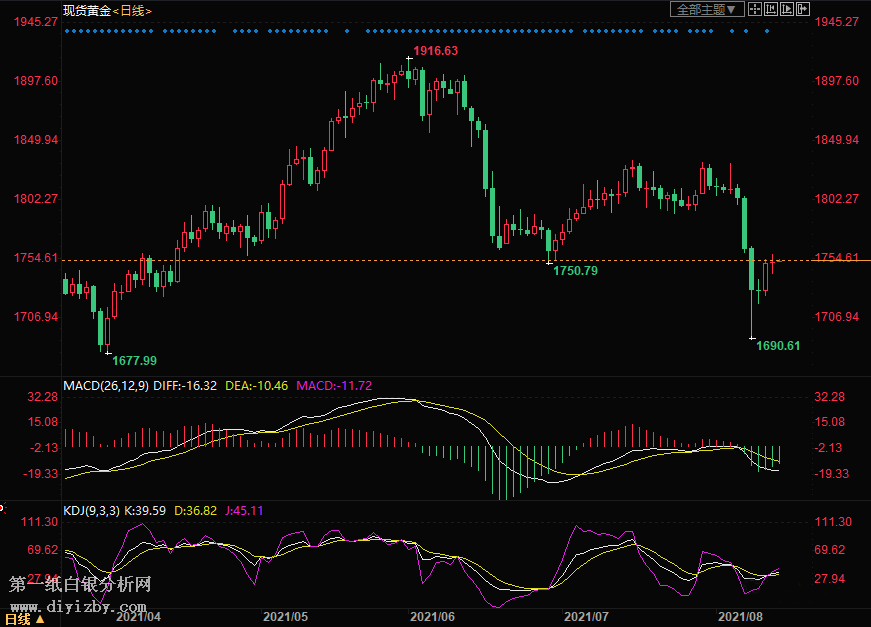Open the 全部主题 dropdown
The image size is (871, 627).
click(x=707, y=9)
